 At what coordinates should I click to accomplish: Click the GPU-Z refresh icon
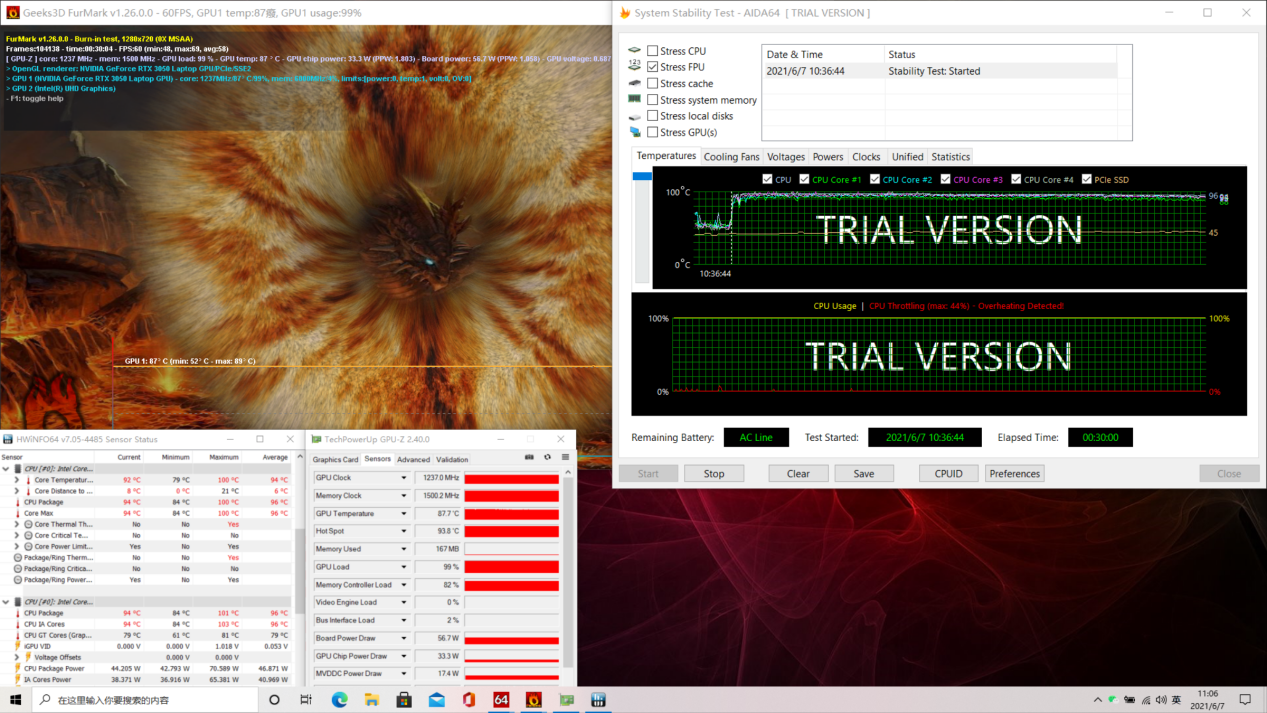coord(547,458)
